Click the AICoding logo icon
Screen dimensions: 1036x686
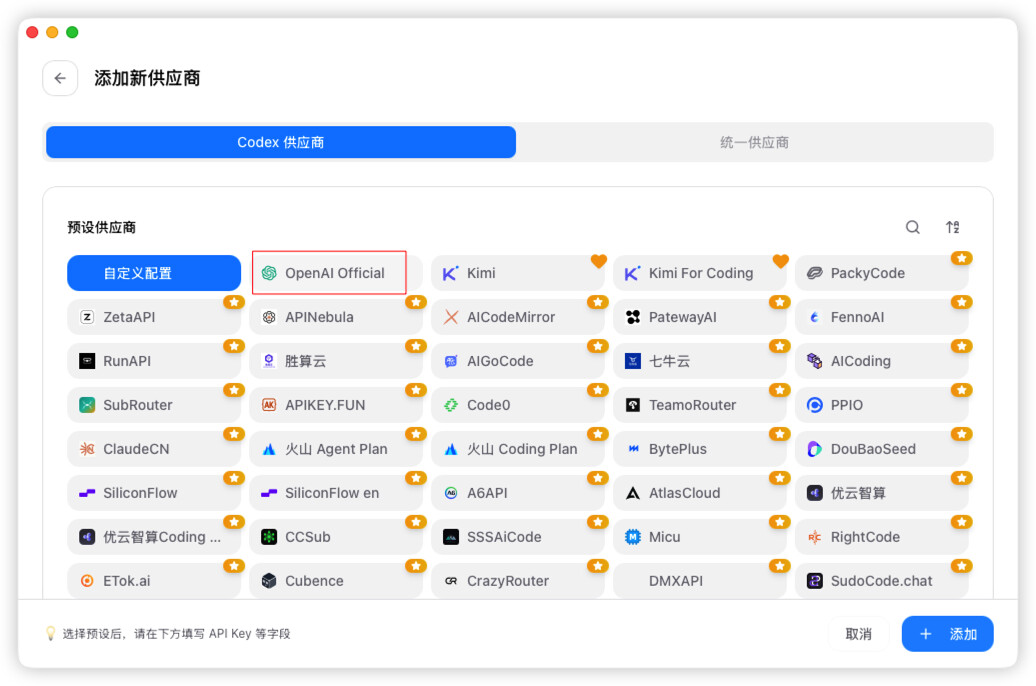tap(815, 361)
